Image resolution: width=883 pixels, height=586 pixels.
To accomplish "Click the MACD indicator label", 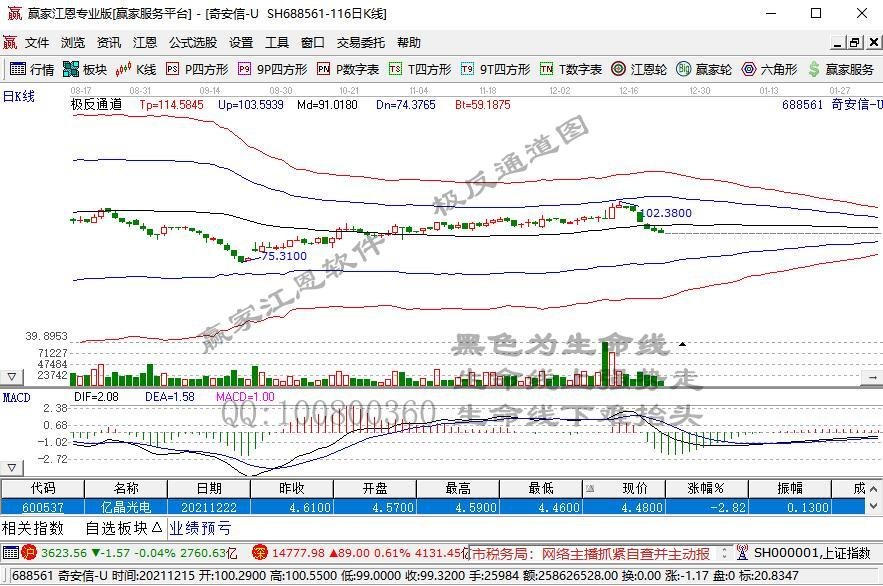I will [16, 397].
